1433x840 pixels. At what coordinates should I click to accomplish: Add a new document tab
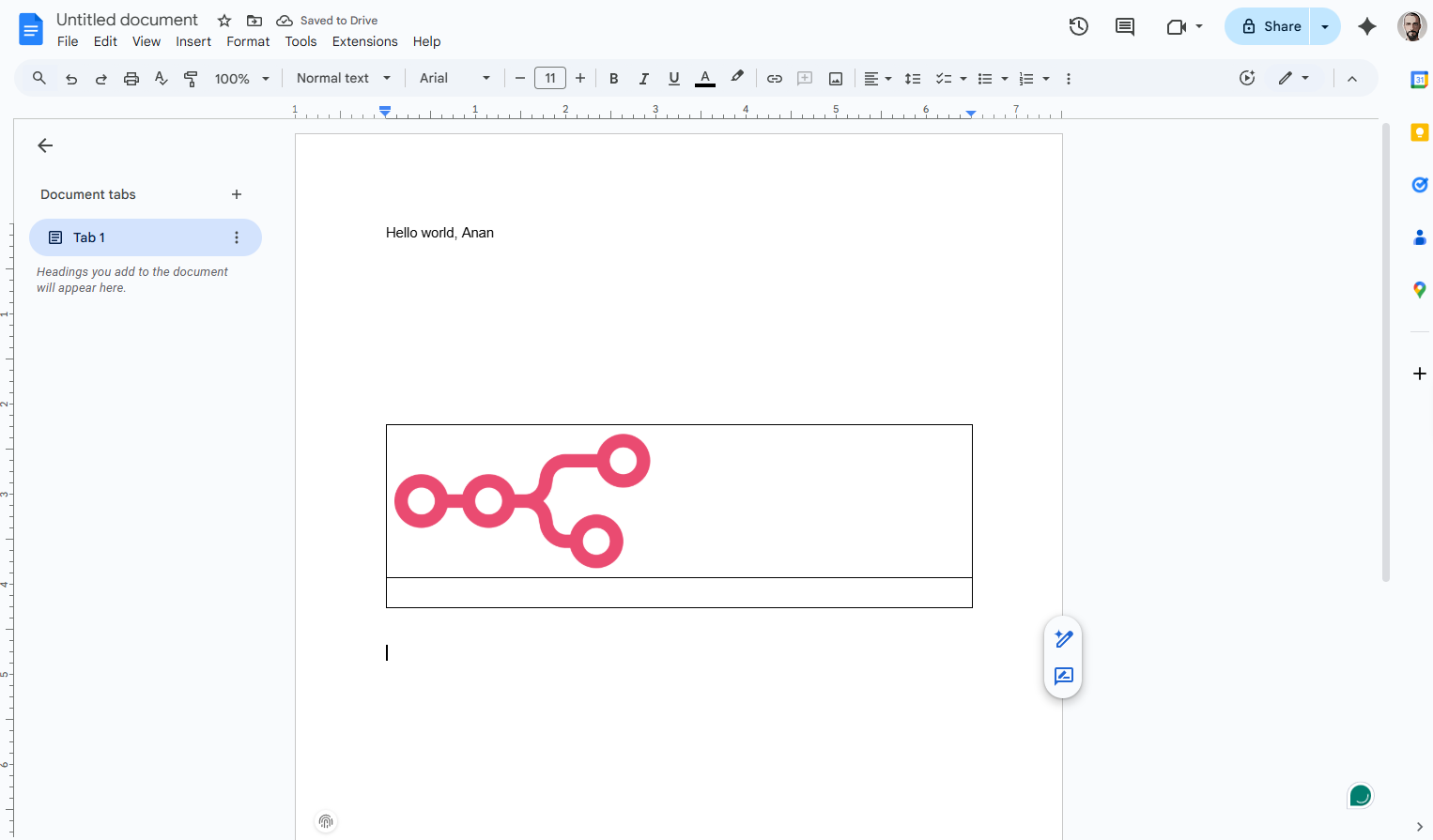coord(237,194)
